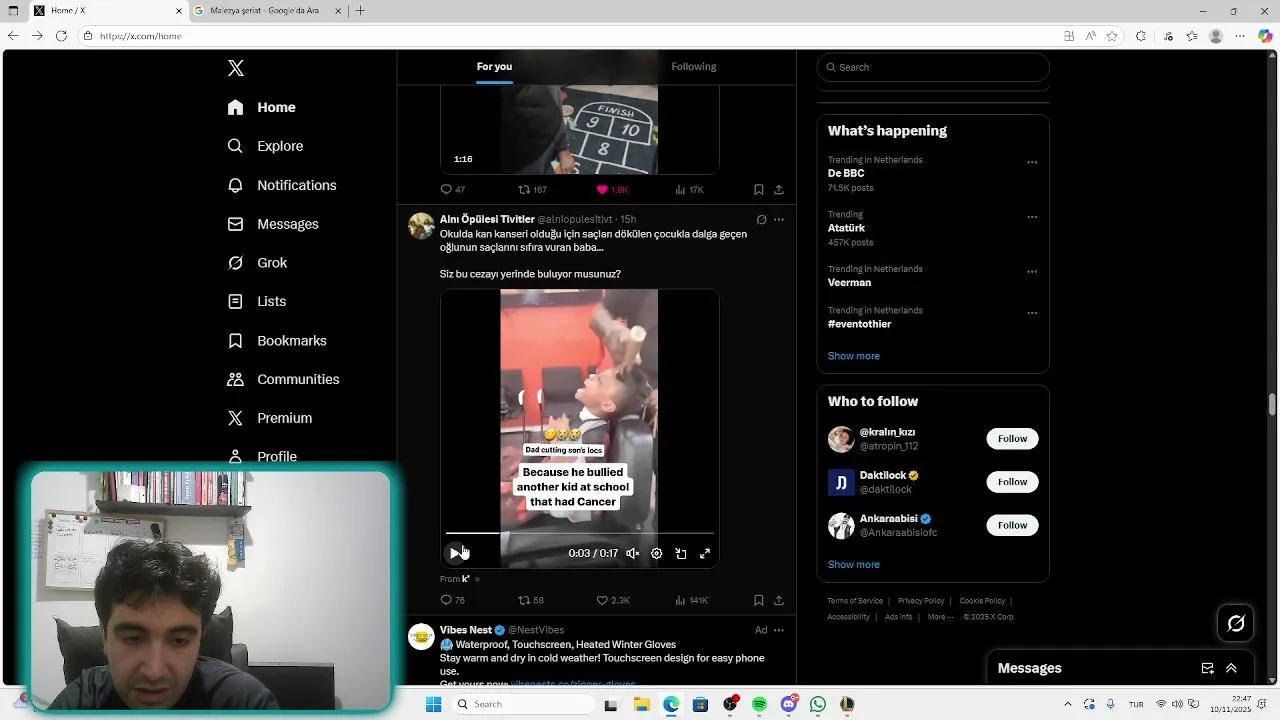Enter fullscreen for the video

705,553
